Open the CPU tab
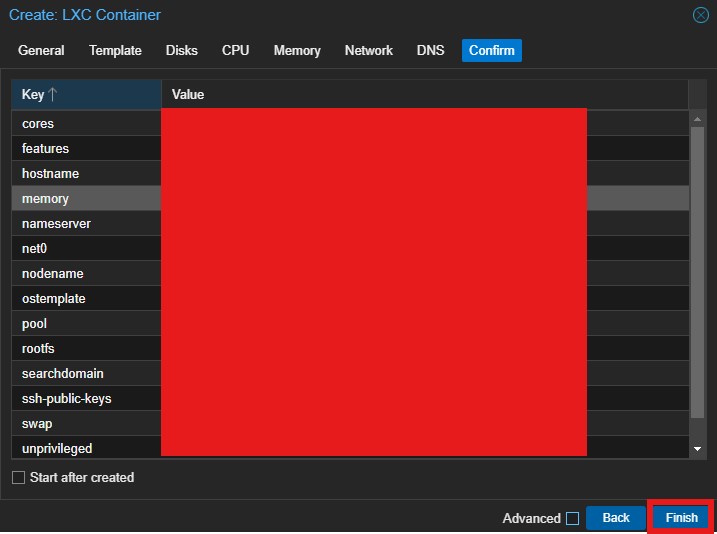 pyautogui.click(x=236, y=50)
